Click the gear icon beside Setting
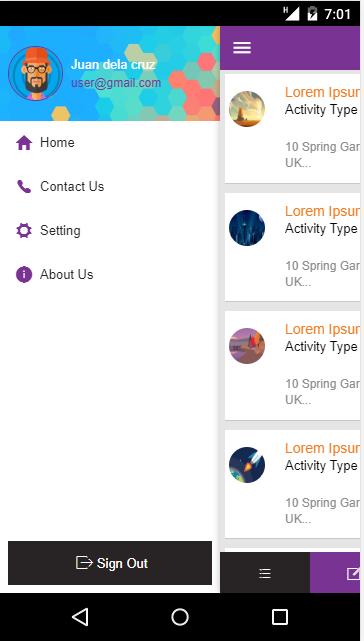Screen dimensions: 364x641 (24, 230)
